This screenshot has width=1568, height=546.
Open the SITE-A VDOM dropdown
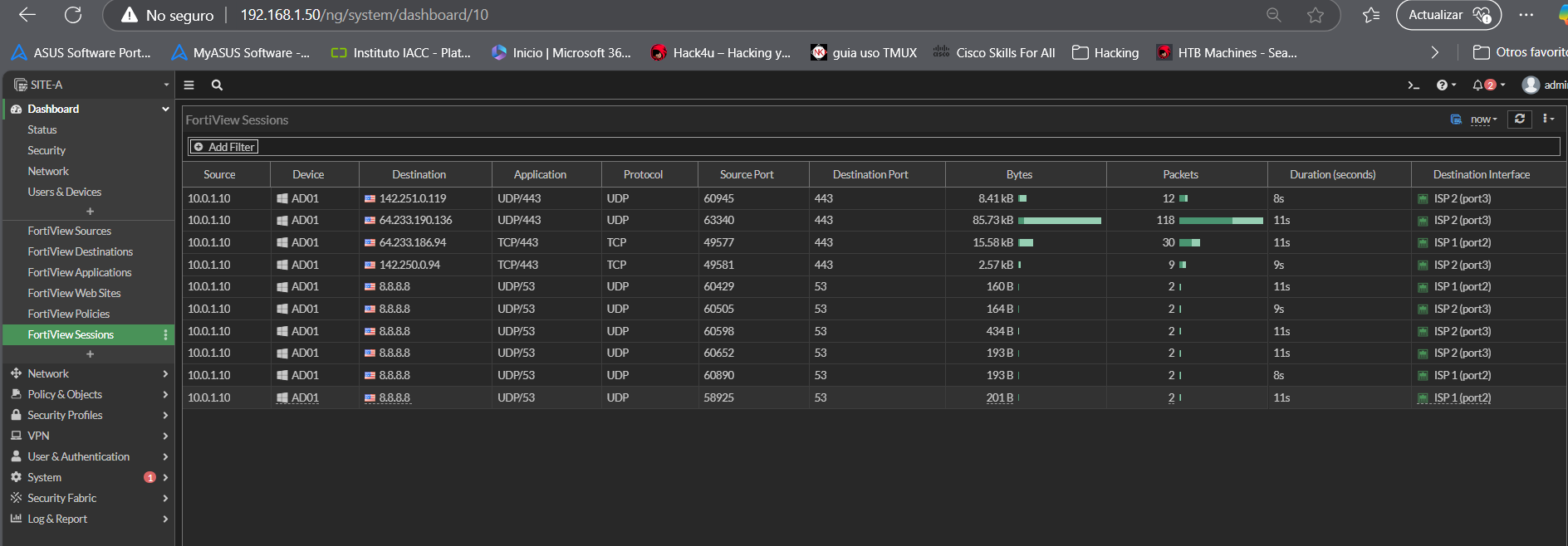[x=90, y=85]
